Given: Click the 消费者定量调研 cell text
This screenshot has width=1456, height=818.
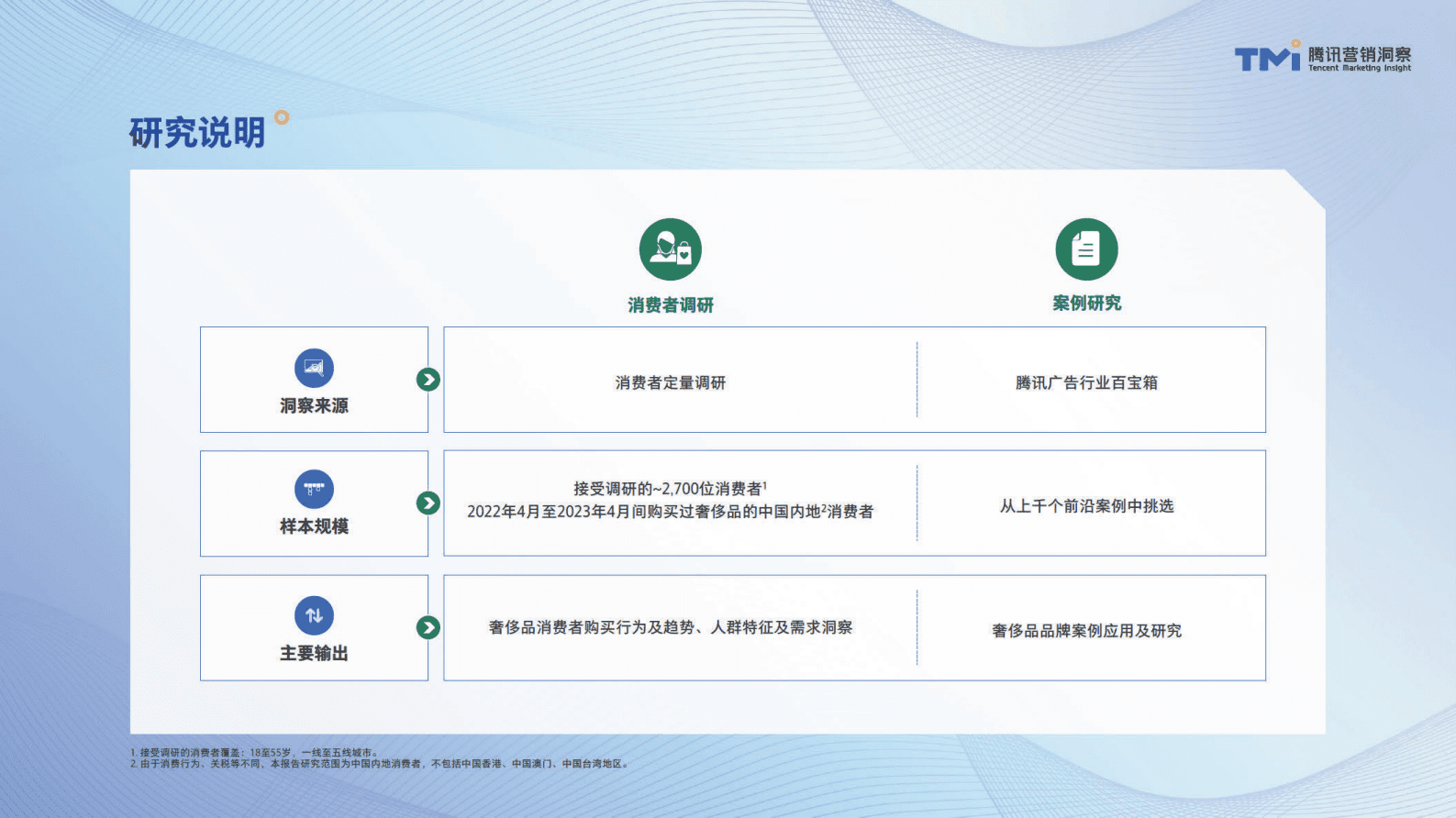Looking at the screenshot, I should tap(671, 382).
